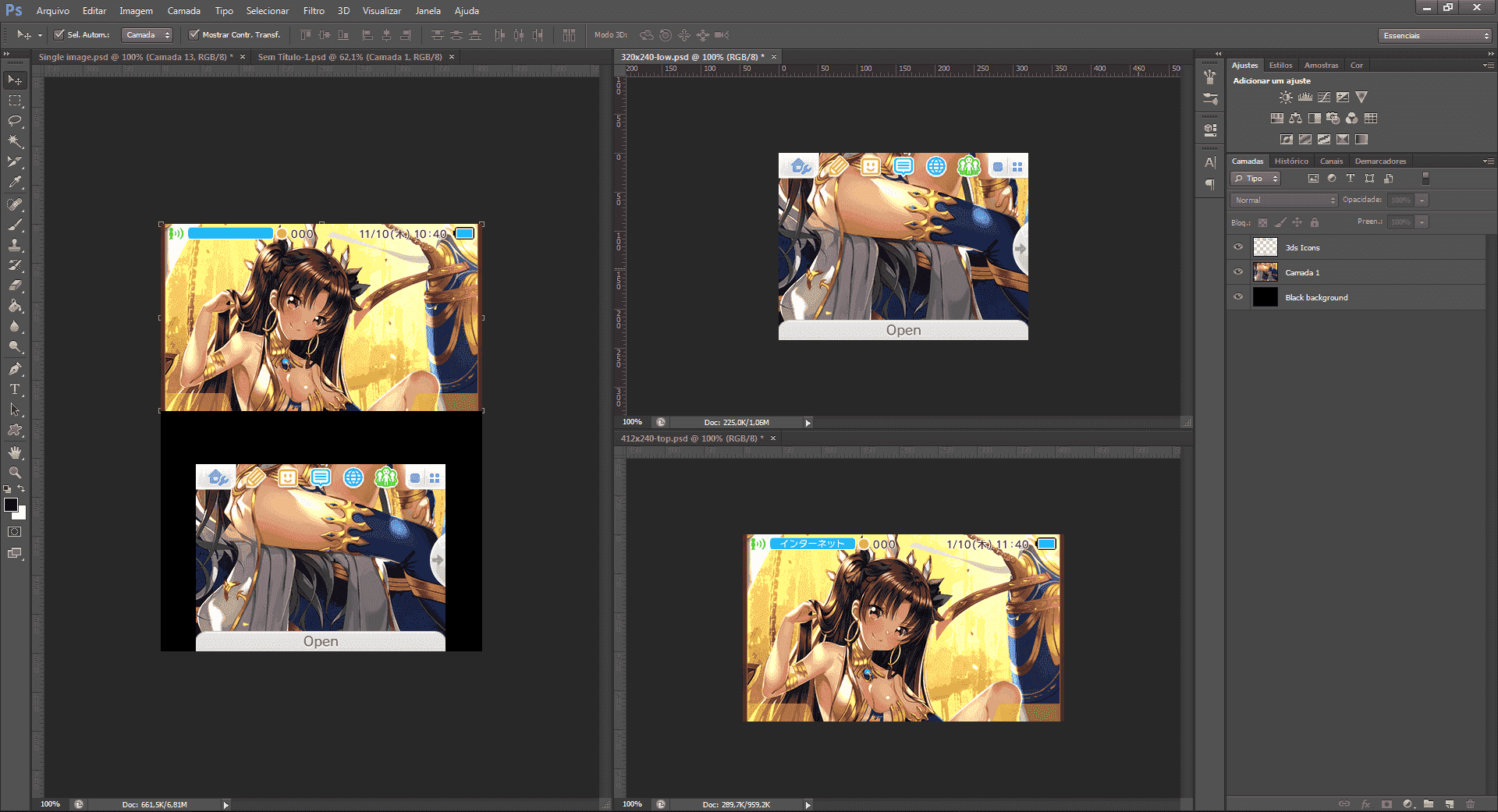This screenshot has height=812, width=1498.
Task: Click the foreground color swatch
Action: (10, 505)
